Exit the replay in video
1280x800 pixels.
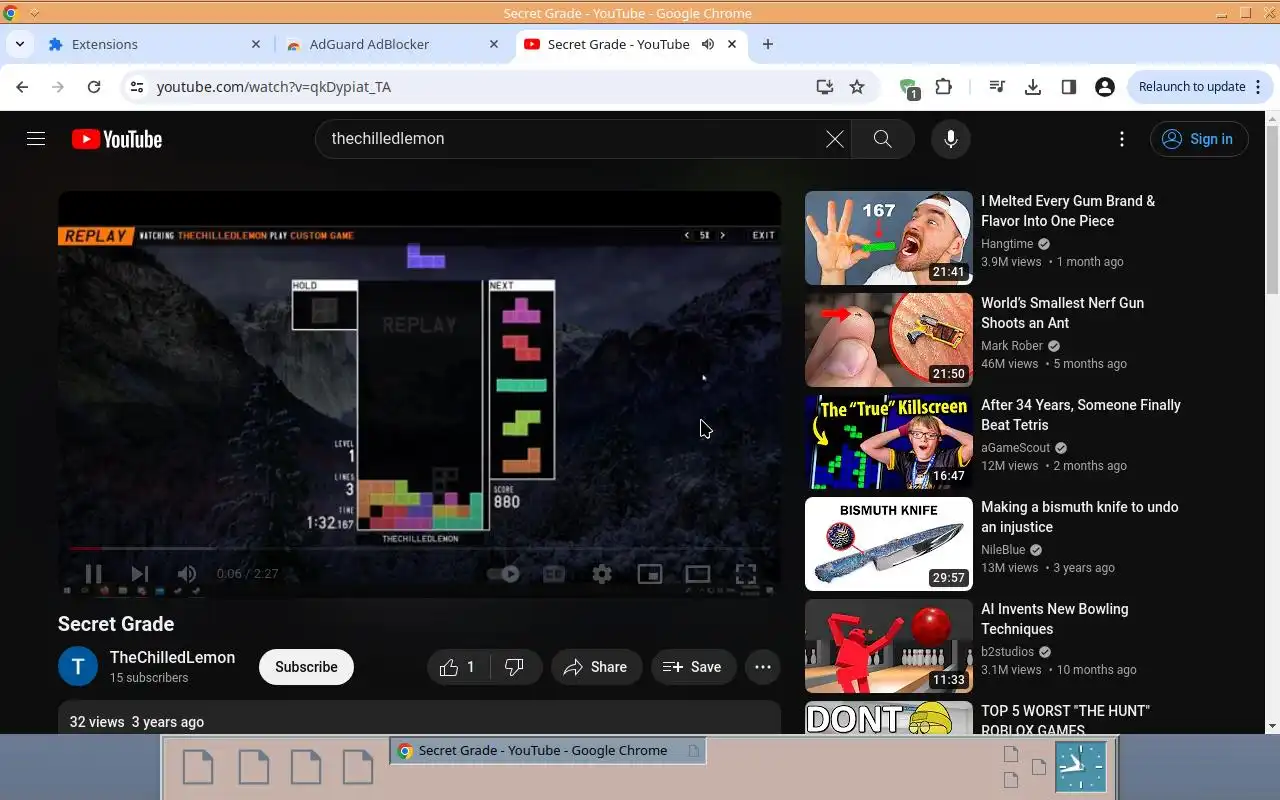click(x=763, y=236)
